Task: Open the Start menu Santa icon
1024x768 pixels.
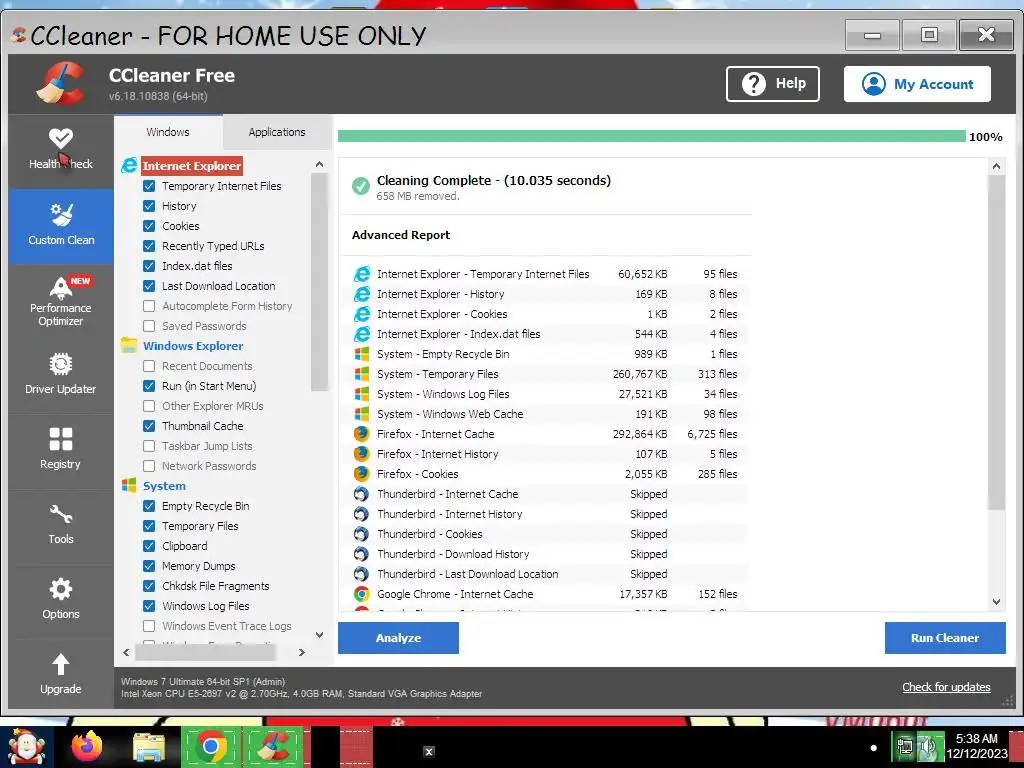Action: pyautogui.click(x=25, y=747)
